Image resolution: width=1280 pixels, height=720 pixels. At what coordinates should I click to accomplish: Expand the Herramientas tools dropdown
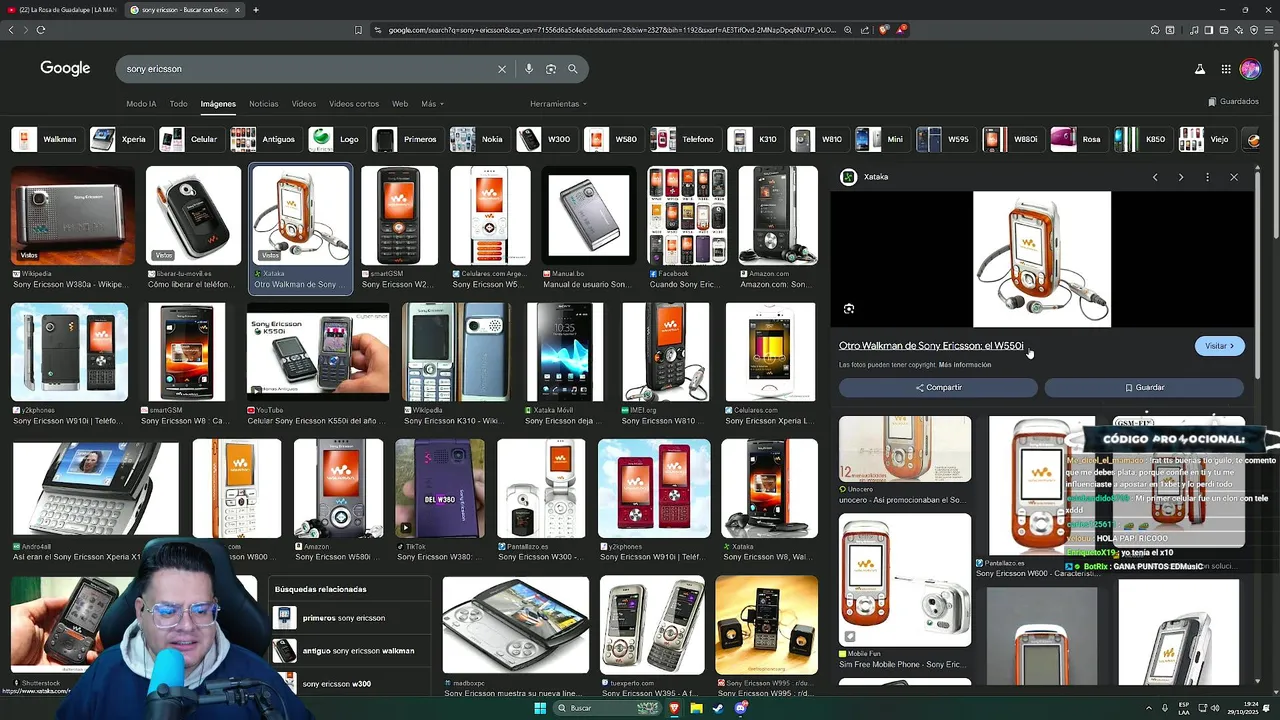[558, 104]
